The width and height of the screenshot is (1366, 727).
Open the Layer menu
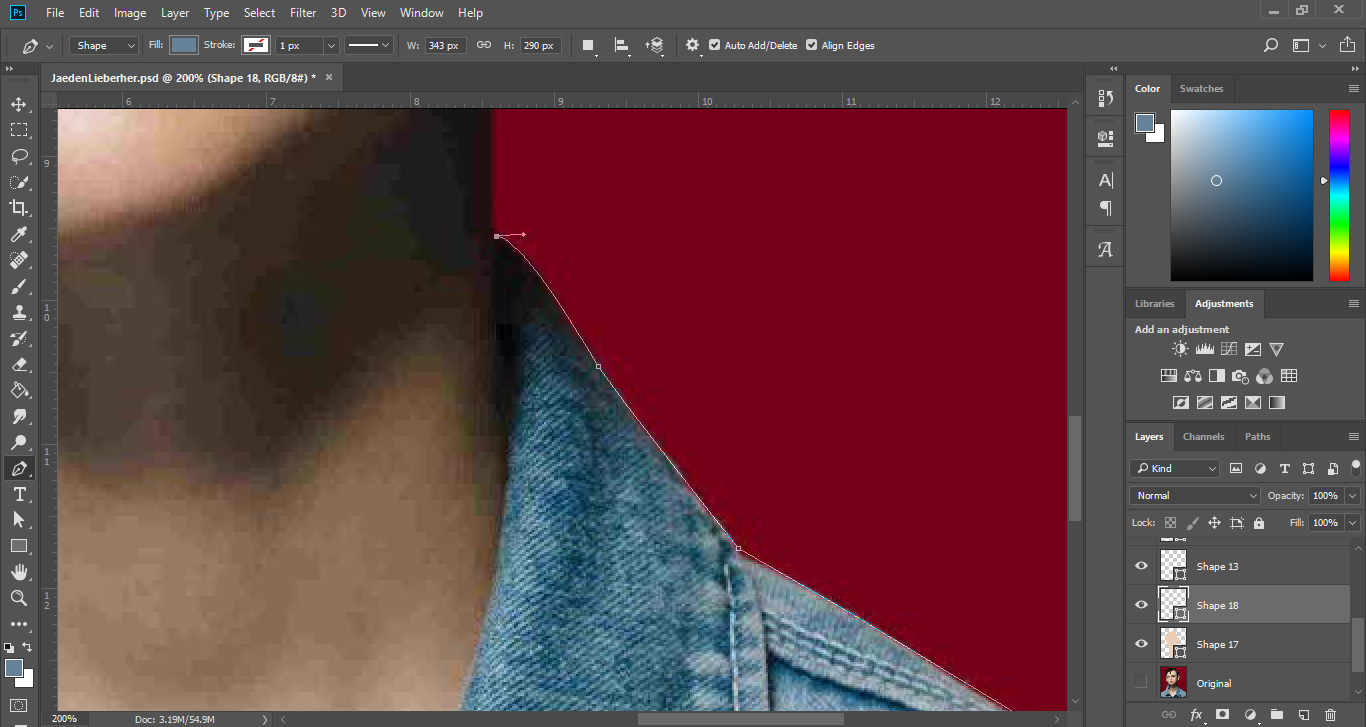click(175, 13)
